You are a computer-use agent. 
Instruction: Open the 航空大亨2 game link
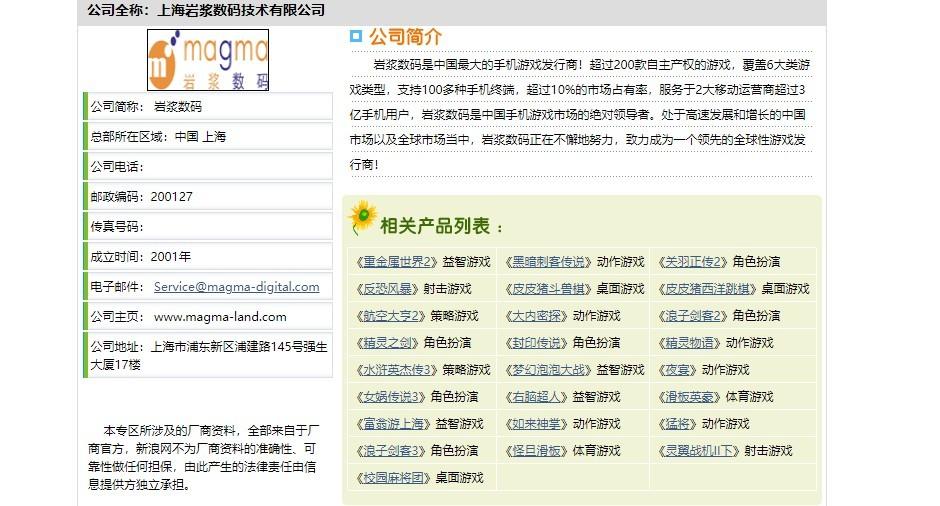coord(391,315)
